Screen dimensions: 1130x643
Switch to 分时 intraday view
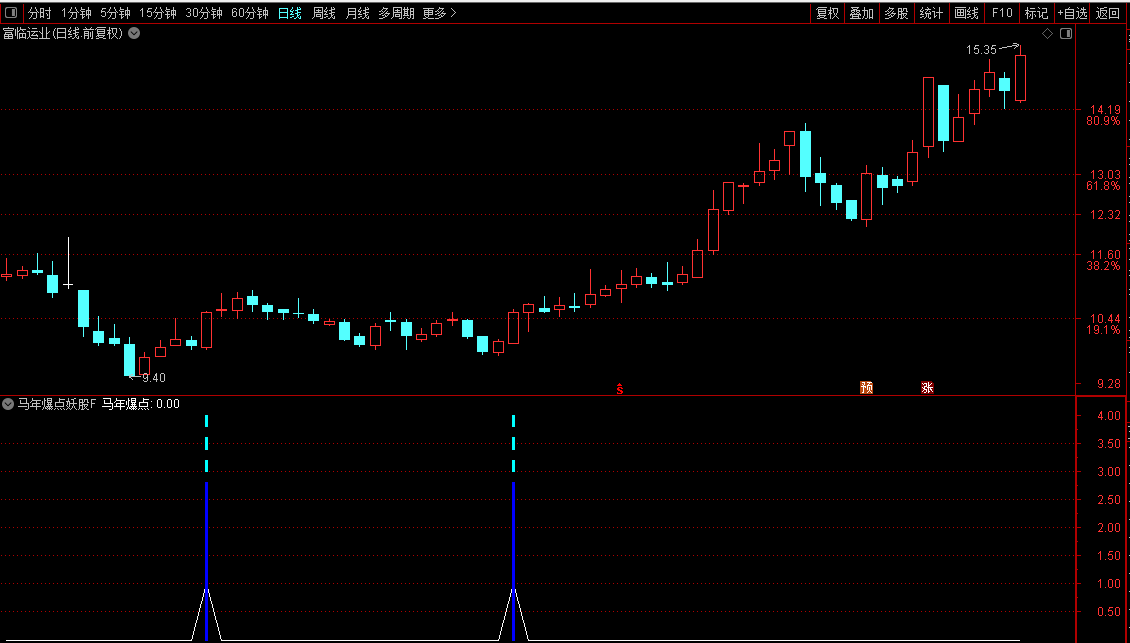click(x=40, y=13)
